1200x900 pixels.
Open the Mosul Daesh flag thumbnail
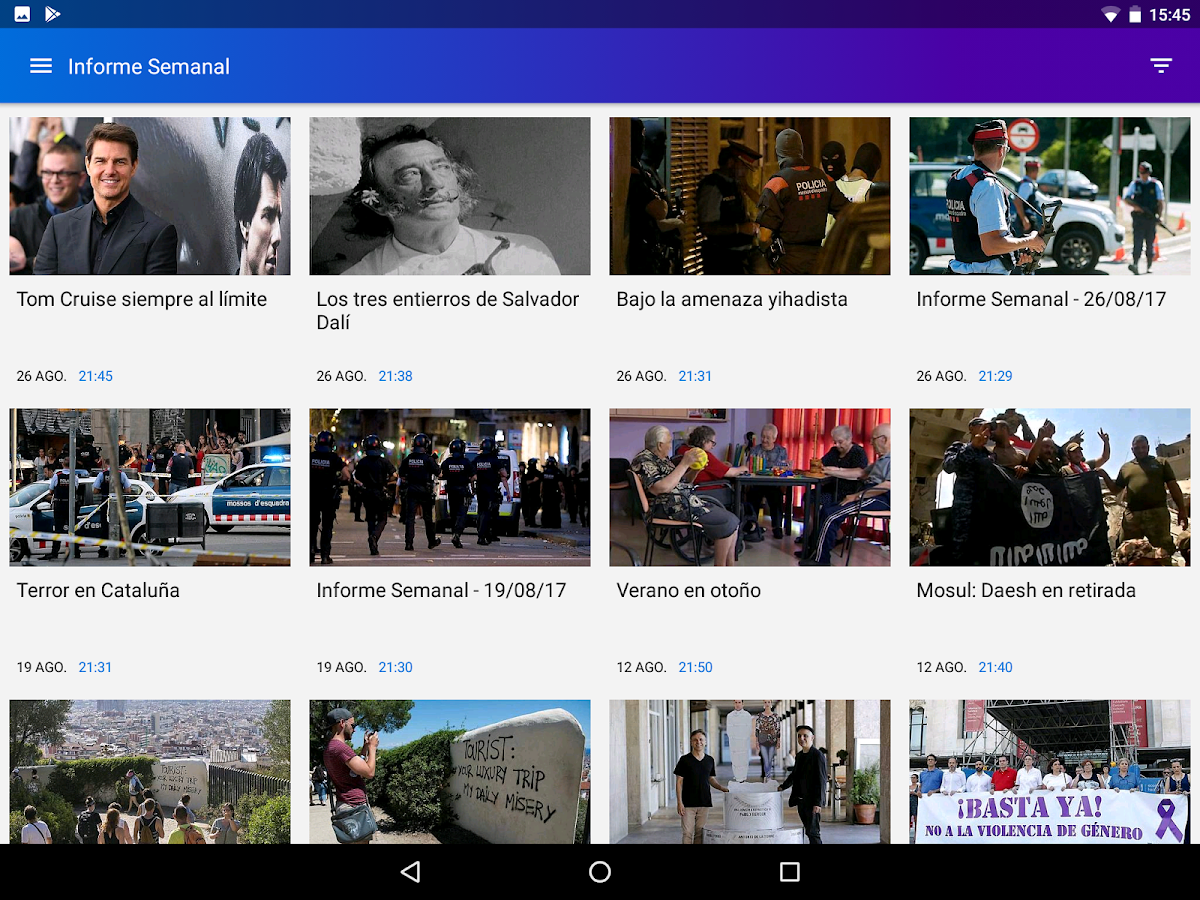(1050, 487)
